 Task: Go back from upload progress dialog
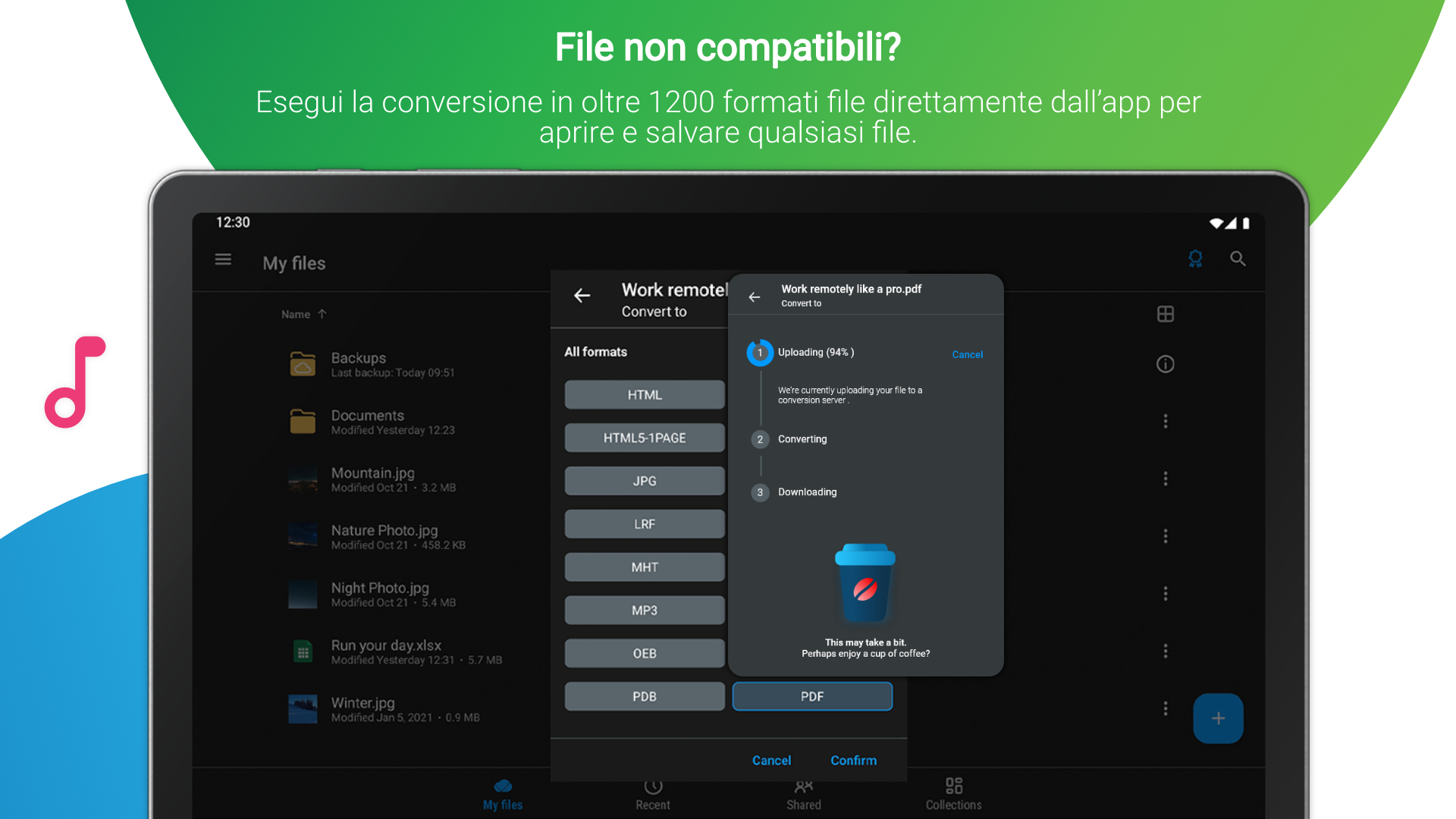[x=755, y=297]
